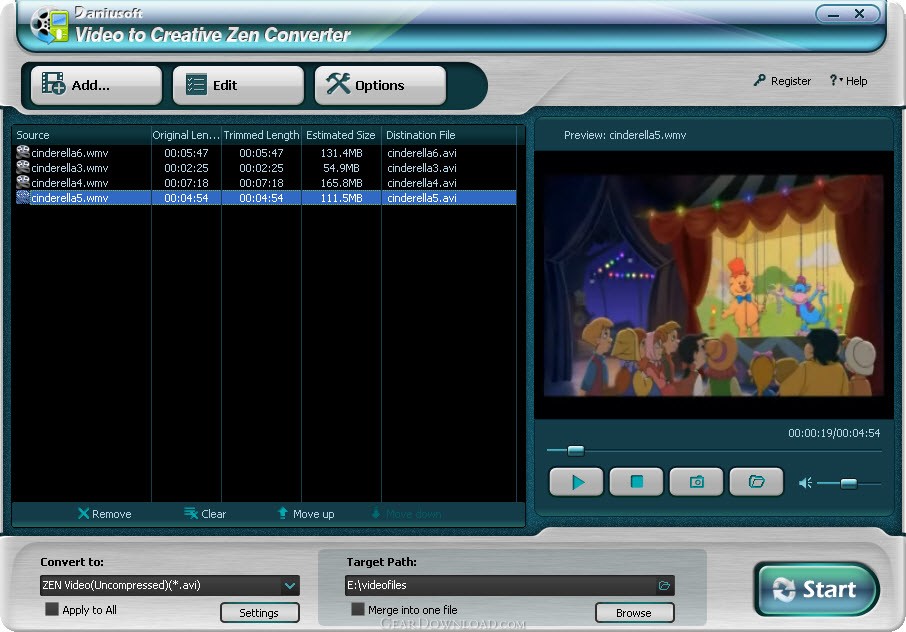Viewport: 906px width, 632px height.
Task: Click the 54.9MB estimated size cell
Action: pos(341,168)
